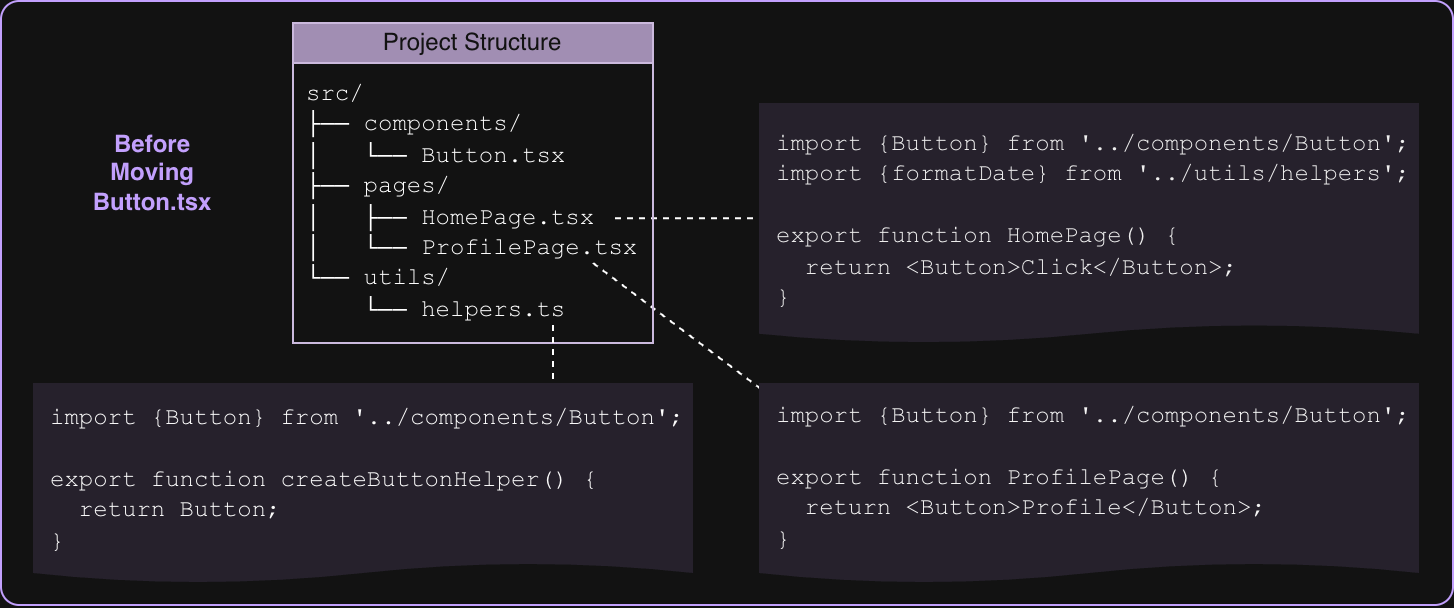Open ProfilePage.tsx from the file tree
The width and height of the screenshot is (1454, 608).
tap(528, 248)
